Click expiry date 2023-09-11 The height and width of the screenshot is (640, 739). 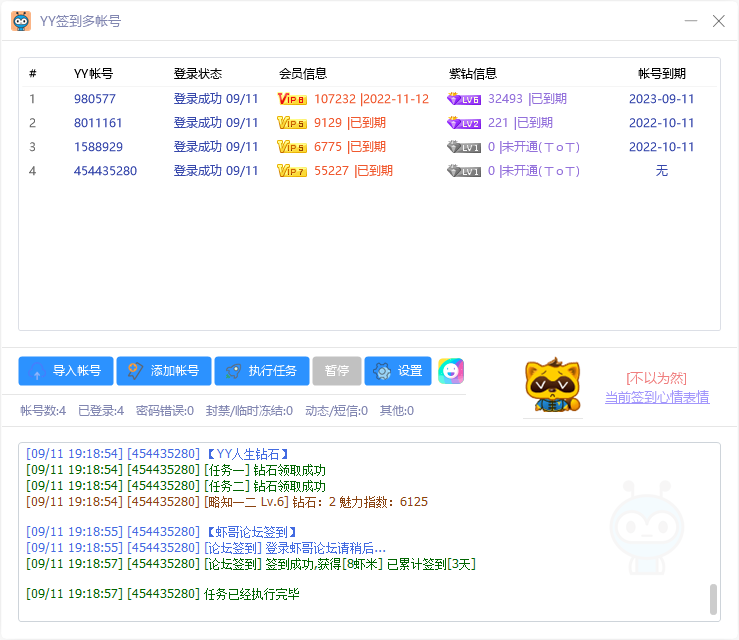click(662, 99)
